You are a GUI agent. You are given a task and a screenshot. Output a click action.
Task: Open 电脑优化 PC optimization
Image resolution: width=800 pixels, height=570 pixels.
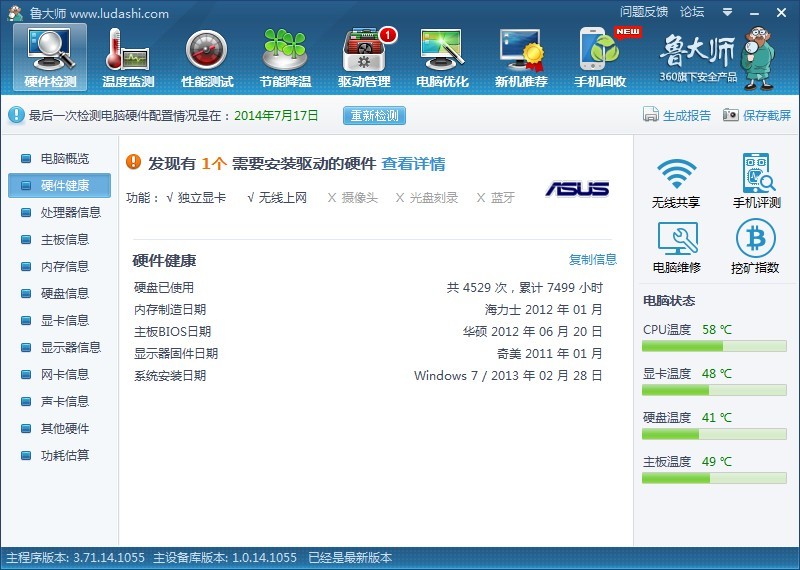coord(442,58)
